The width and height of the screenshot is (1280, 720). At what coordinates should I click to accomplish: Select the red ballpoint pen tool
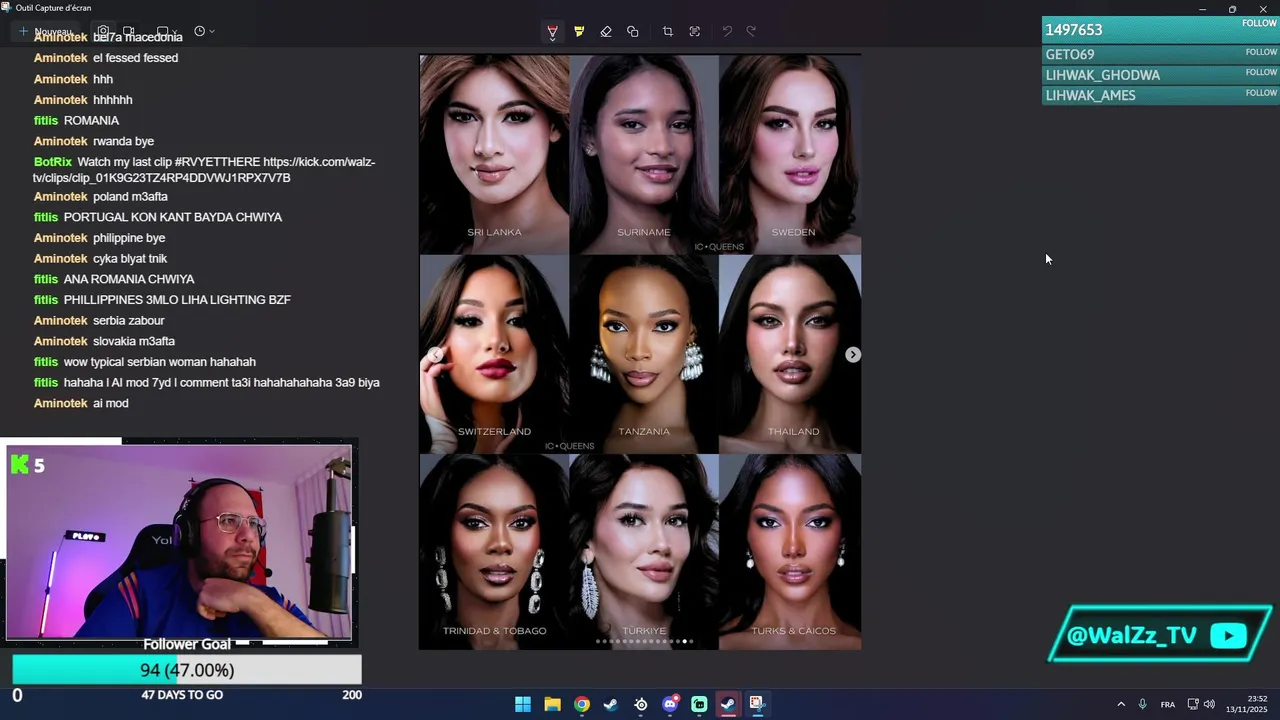point(552,32)
